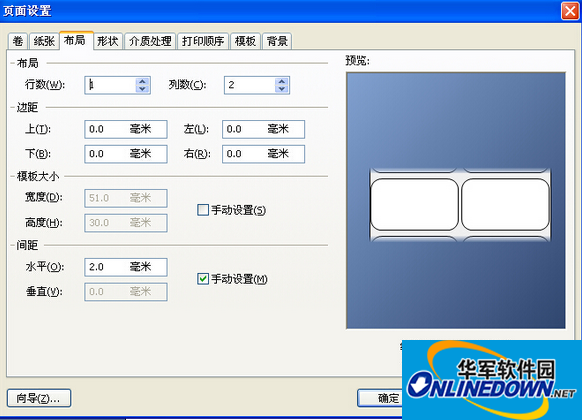Click the disabled 高度(H) field
The height and width of the screenshot is (420, 582).
[x=126, y=223]
